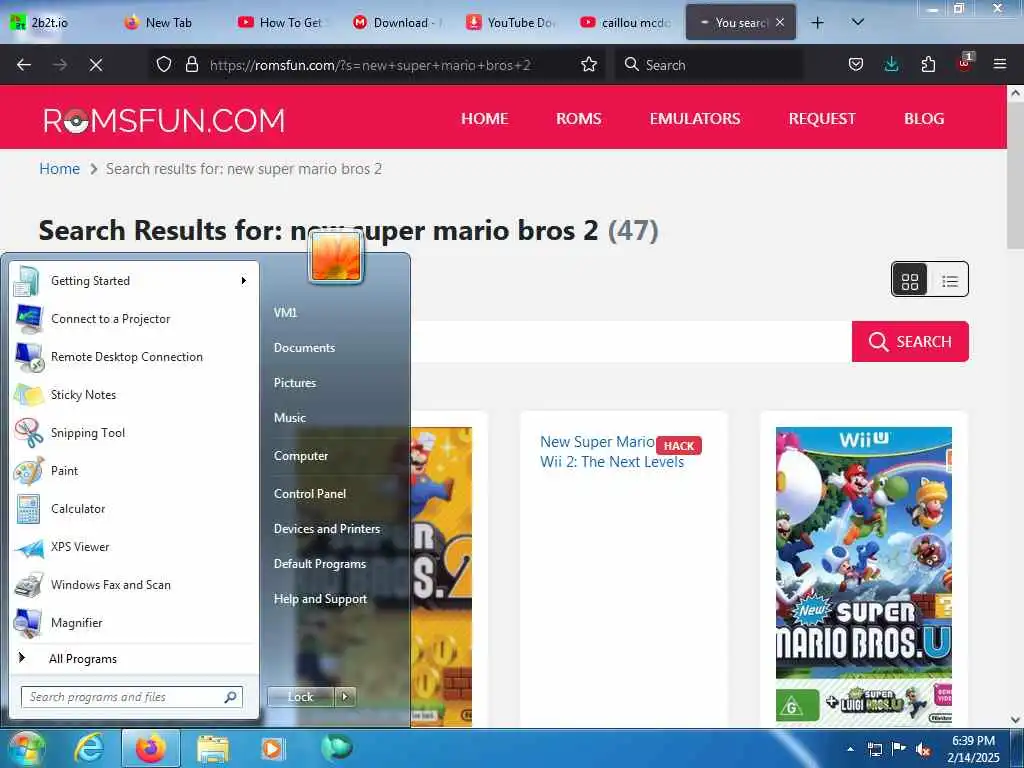Open shutdown options arrow beside Lock

(x=345, y=697)
